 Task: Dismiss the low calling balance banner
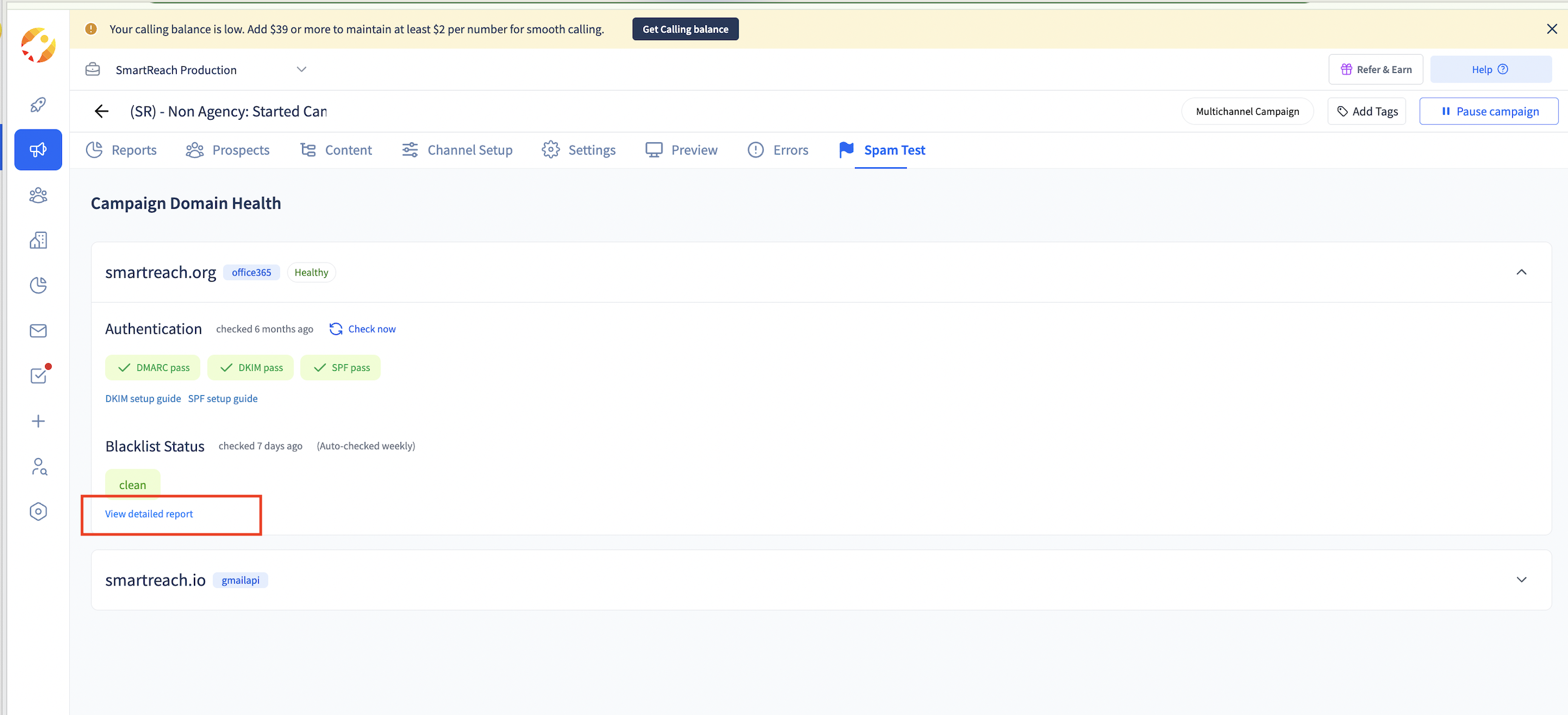coord(1552,29)
